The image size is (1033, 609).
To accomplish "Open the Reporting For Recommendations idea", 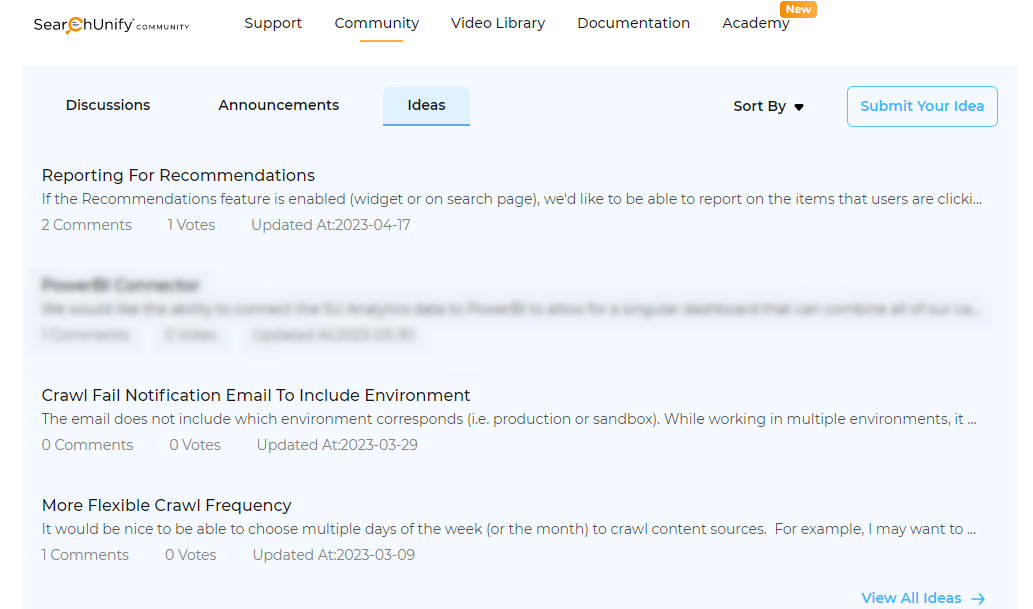I will pos(178,175).
